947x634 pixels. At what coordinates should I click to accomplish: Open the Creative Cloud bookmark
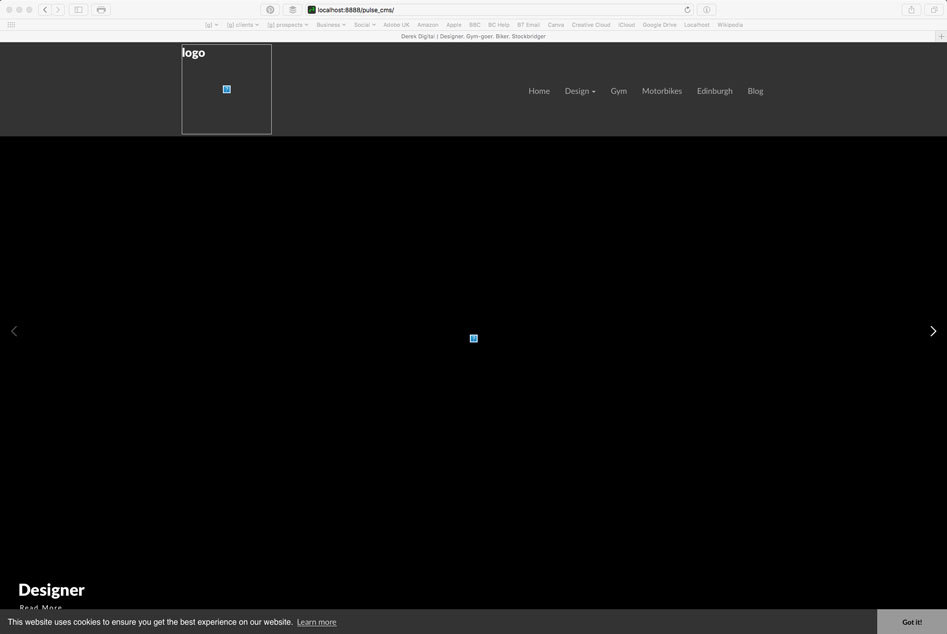coord(591,25)
